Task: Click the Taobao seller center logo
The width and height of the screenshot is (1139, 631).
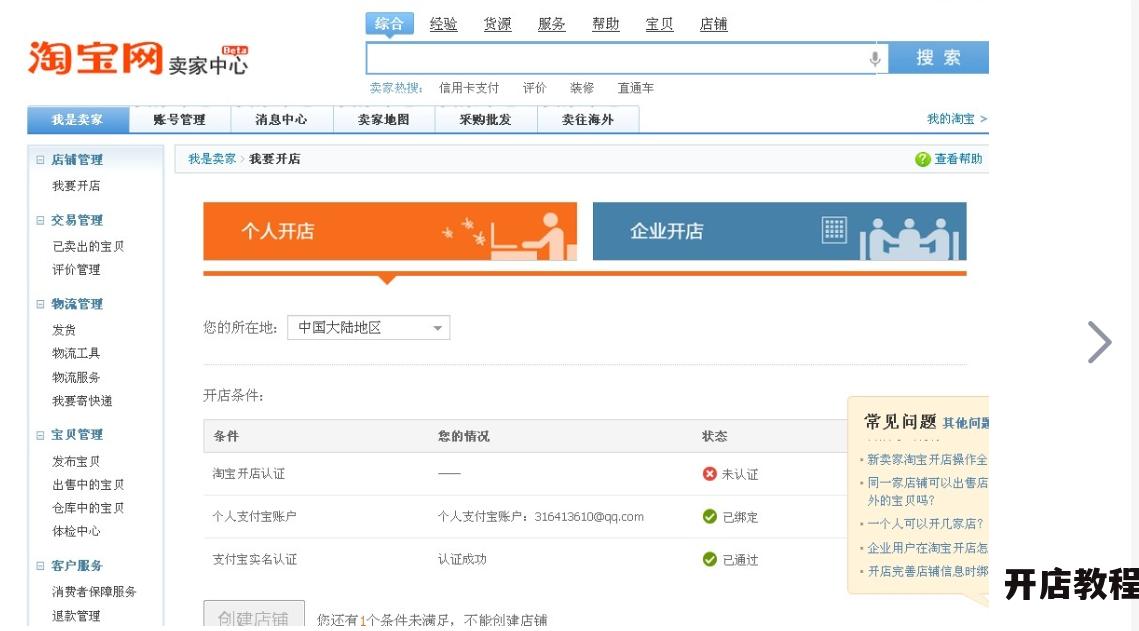Action: coord(138,59)
